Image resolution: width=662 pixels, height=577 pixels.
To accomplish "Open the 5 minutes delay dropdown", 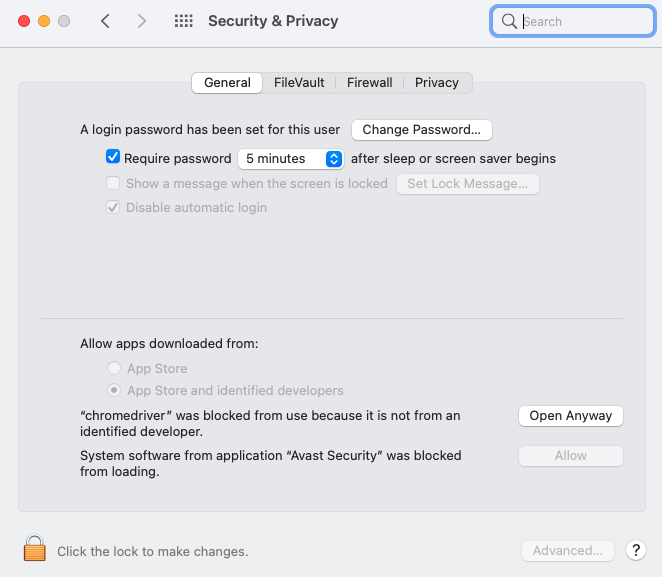I will point(290,159).
